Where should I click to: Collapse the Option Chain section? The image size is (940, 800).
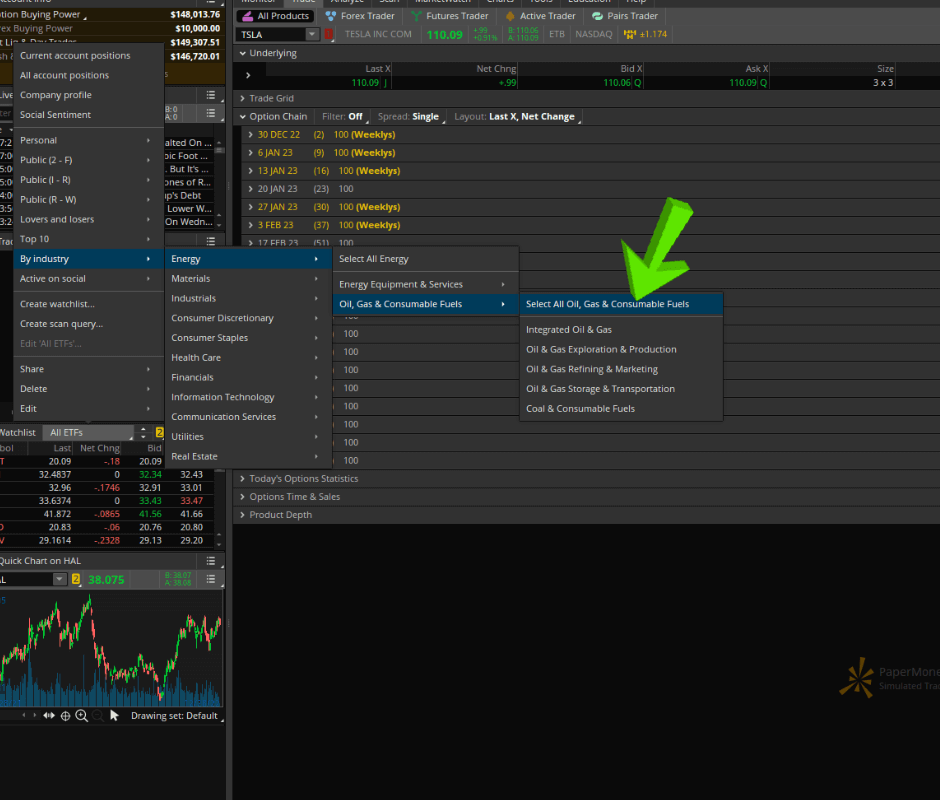click(243, 116)
